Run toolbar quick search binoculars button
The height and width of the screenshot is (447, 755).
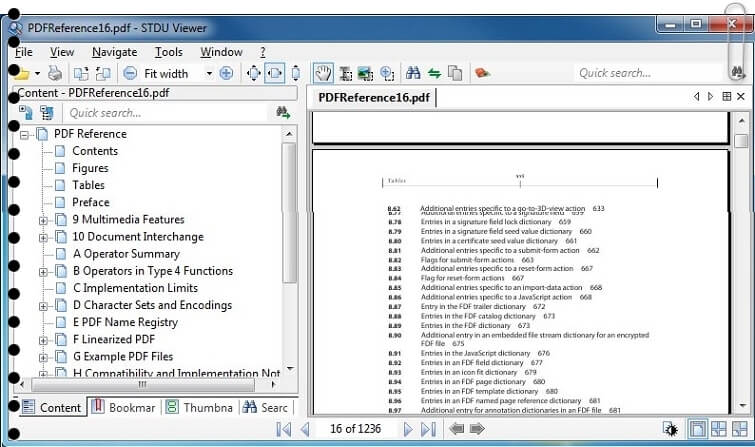coord(738,73)
